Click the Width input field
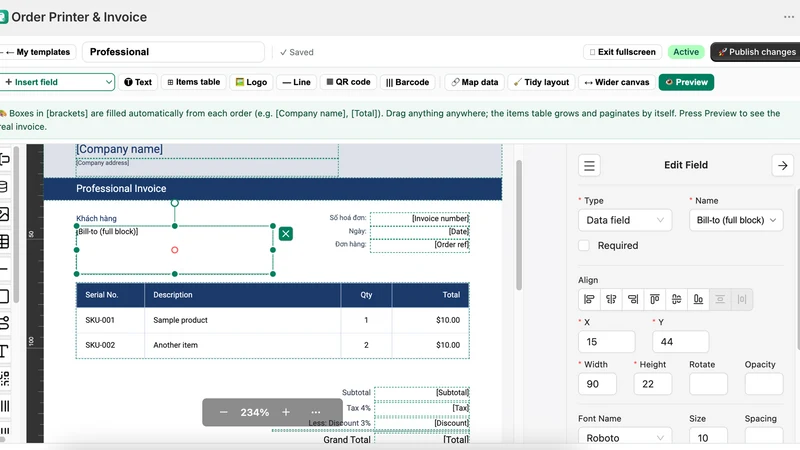The width and height of the screenshot is (800, 450). tap(597, 384)
